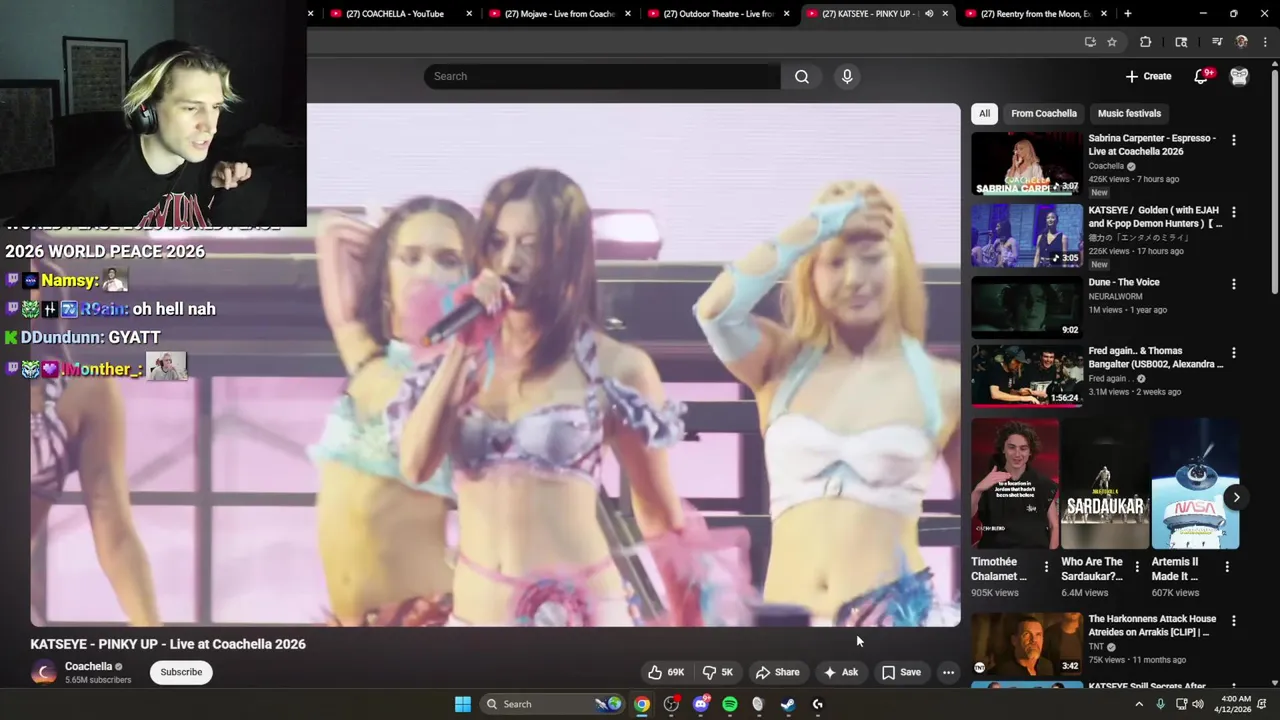Open Fred again.. & Thomas Bangalter video thumbnail
This screenshot has height=720, width=1280.
(1027, 376)
